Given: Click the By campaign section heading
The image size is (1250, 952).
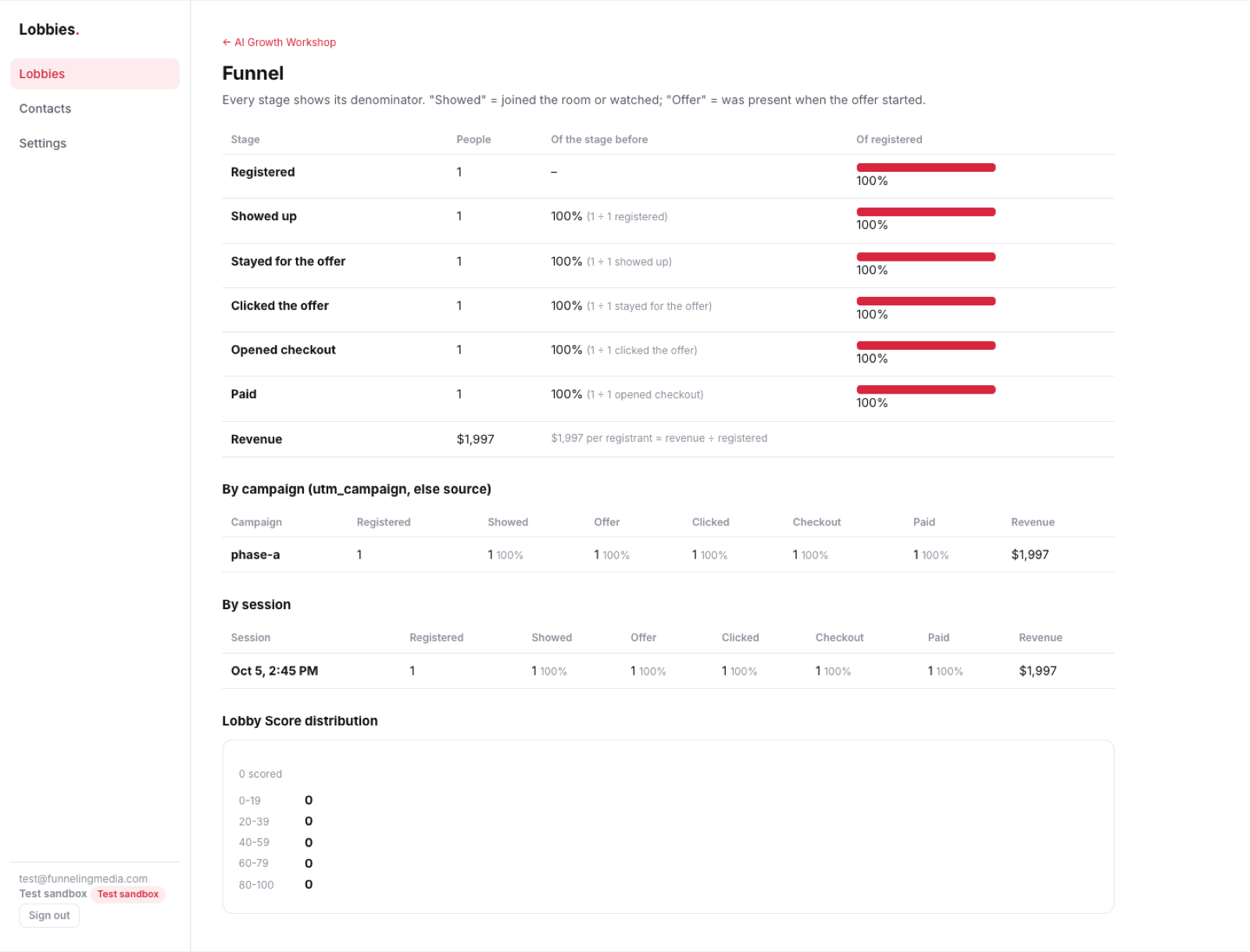Looking at the screenshot, I should (x=356, y=489).
